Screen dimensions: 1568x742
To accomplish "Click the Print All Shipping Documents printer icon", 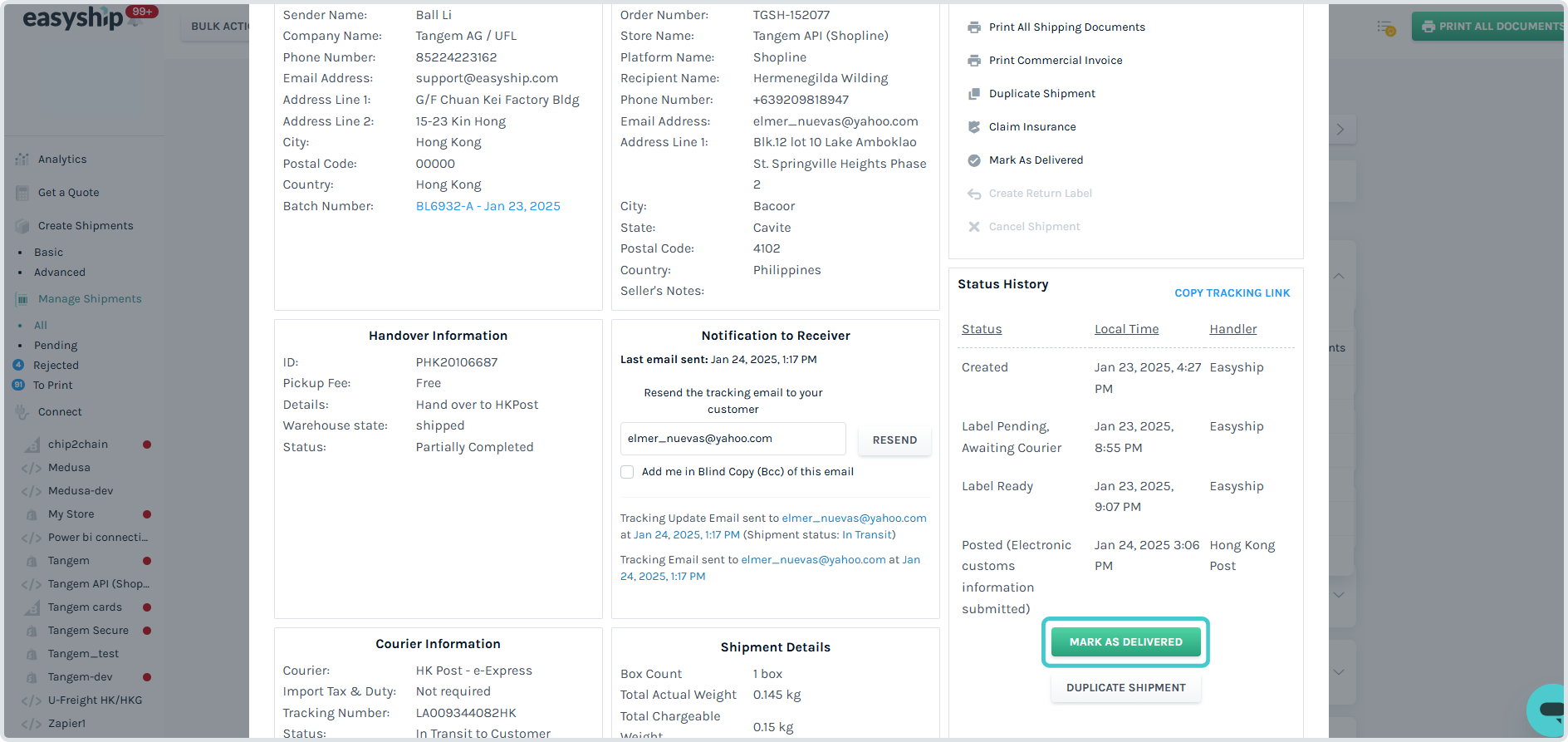I will [x=974, y=27].
